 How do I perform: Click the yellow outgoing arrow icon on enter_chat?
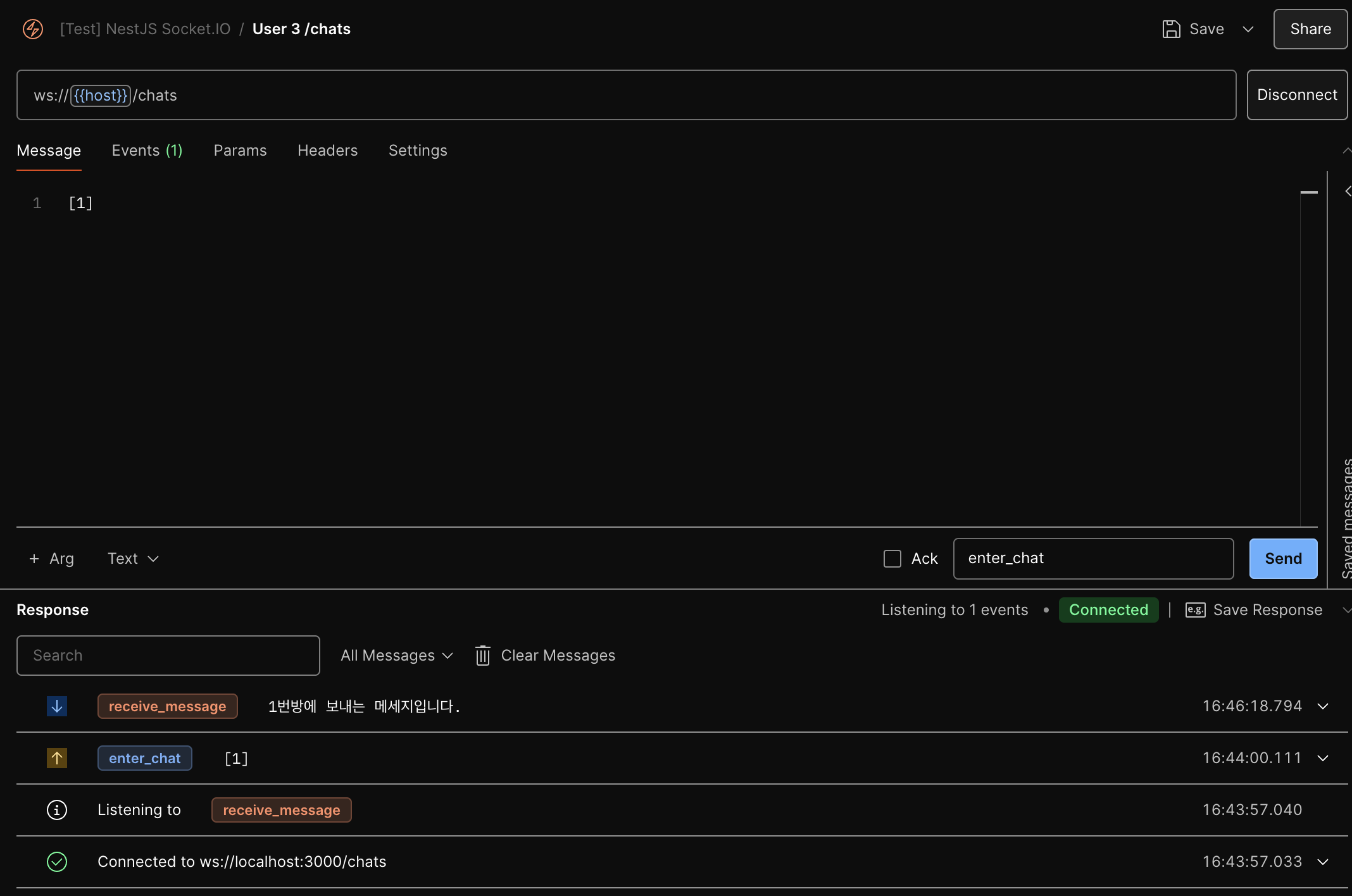(x=57, y=758)
